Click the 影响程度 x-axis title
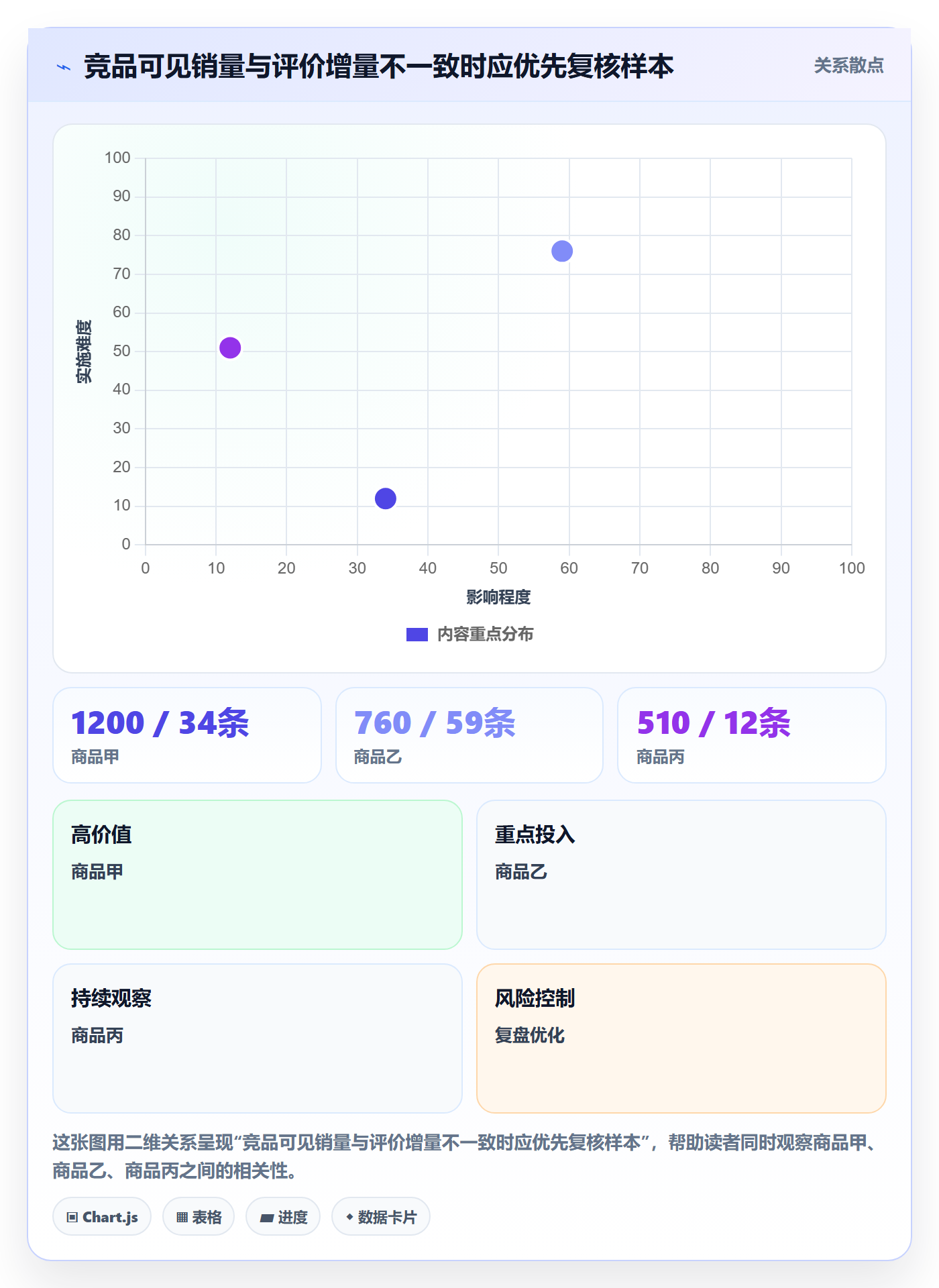Viewport: 939px width, 1288px height. pos(498,597)
